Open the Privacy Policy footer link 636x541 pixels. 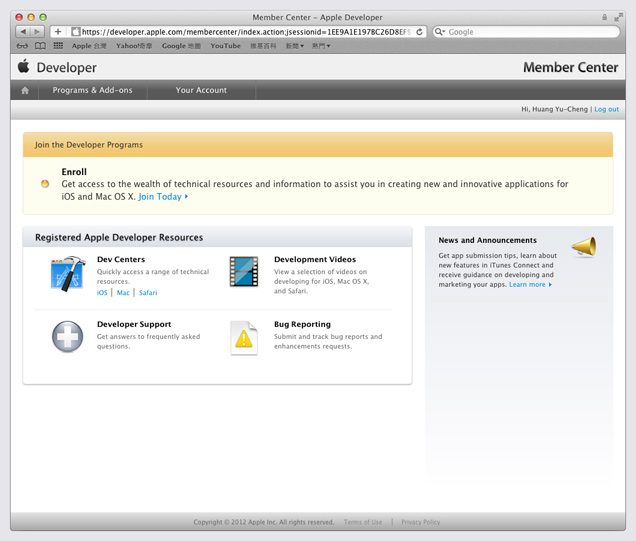[421, 522]
